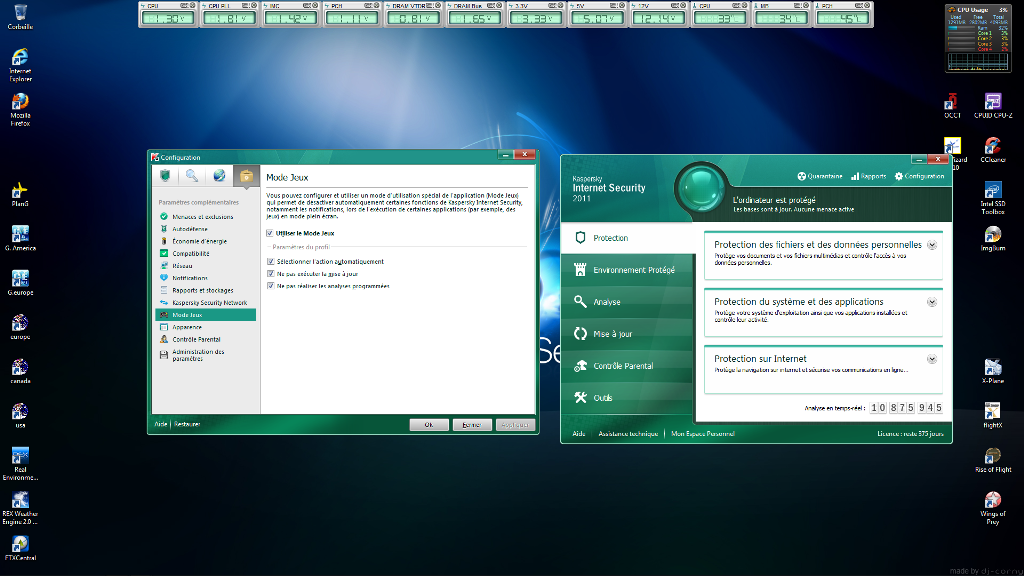
Task: Launch REX Weather Engine 2.0 shortcut
Action: click(20, 508)
